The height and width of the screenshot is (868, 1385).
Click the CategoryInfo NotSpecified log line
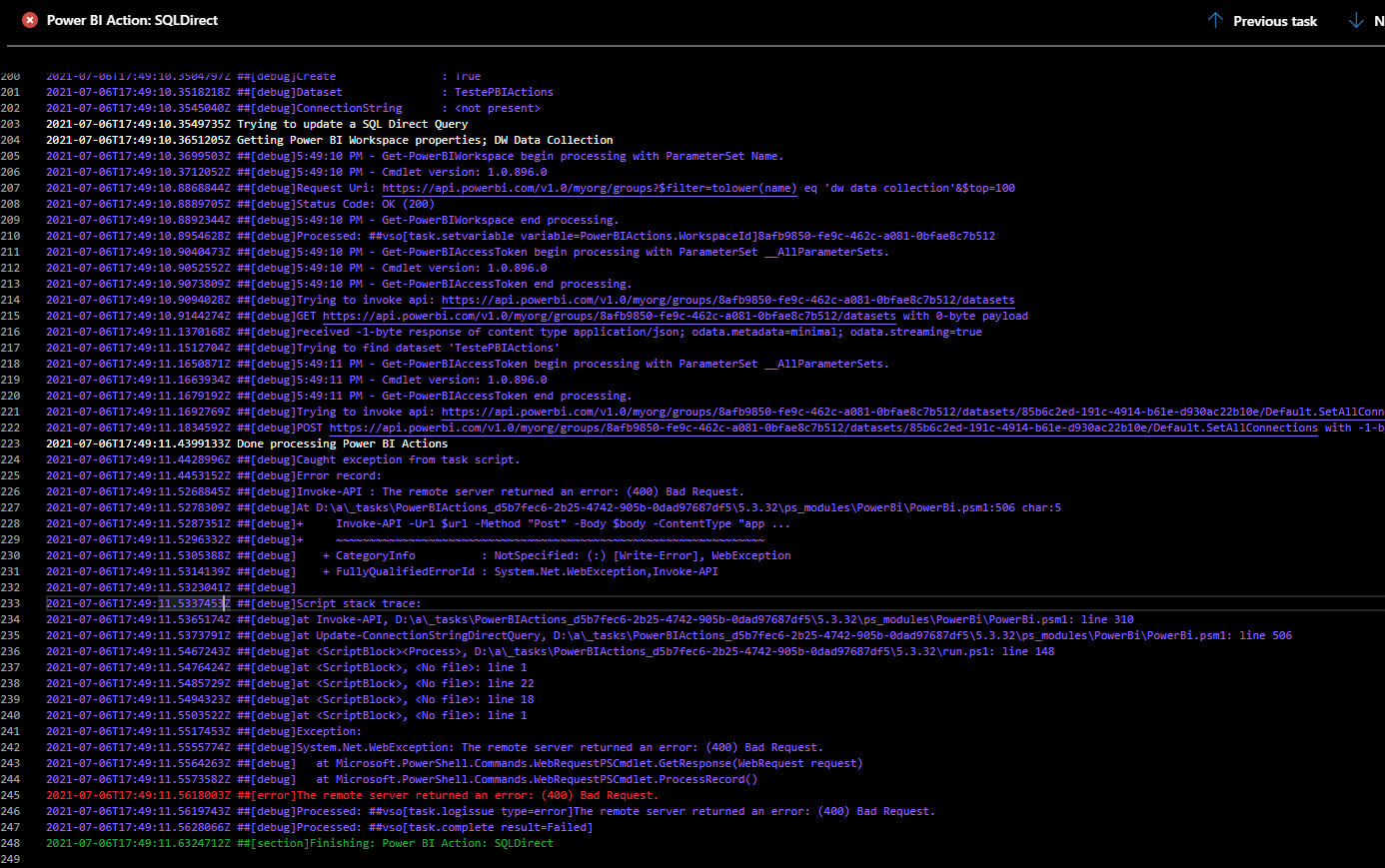tap(419, 555)
